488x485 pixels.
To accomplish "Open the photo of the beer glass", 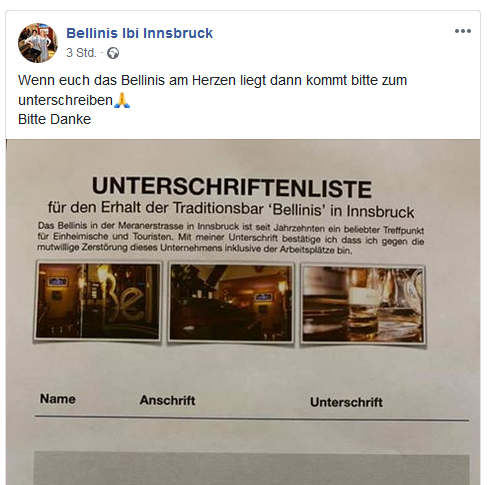I will [363, 305].
